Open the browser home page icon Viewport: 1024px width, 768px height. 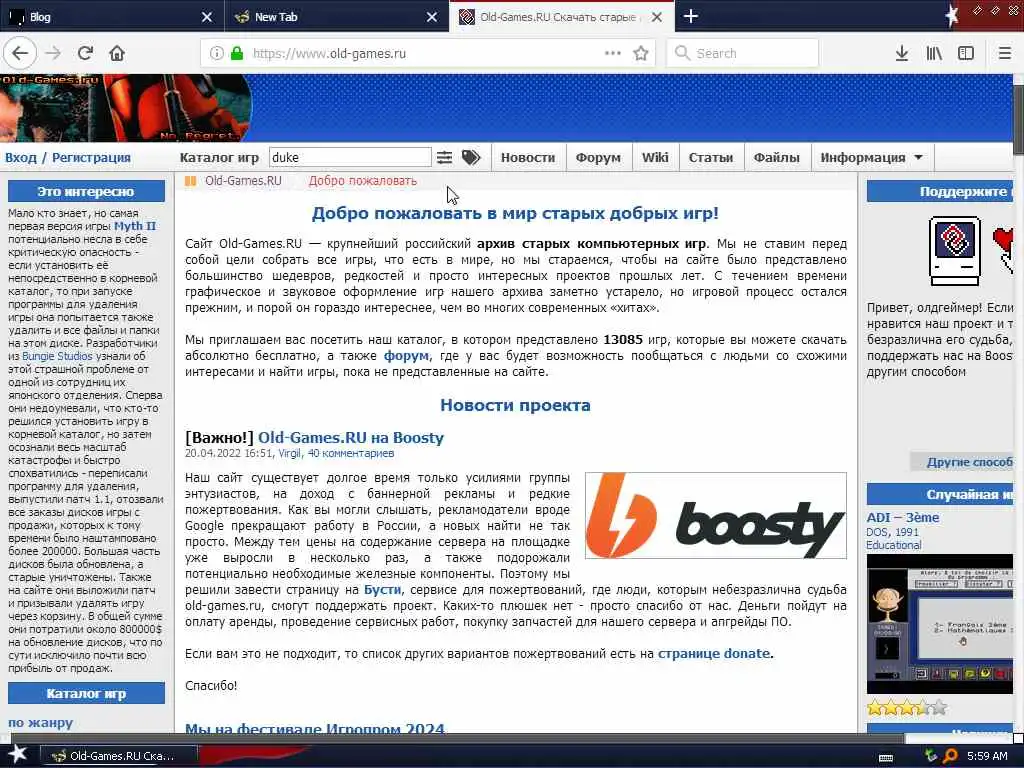117,53
